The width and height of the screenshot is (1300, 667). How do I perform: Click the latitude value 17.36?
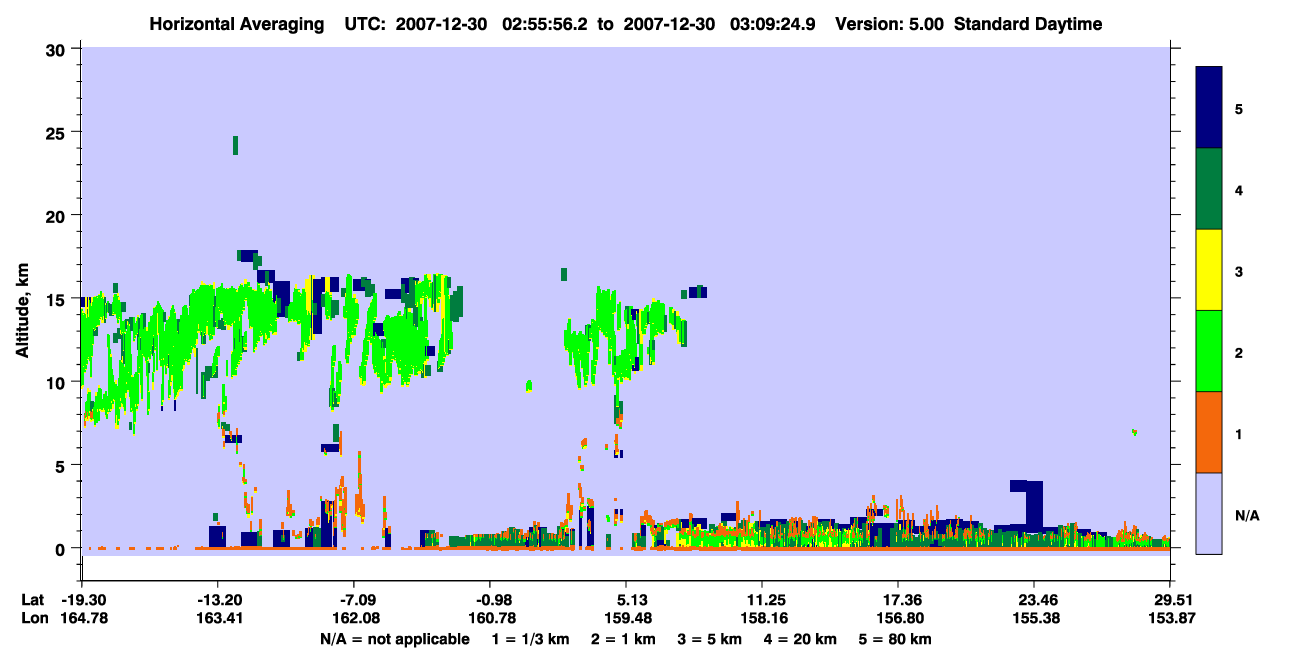pos(898,600)
